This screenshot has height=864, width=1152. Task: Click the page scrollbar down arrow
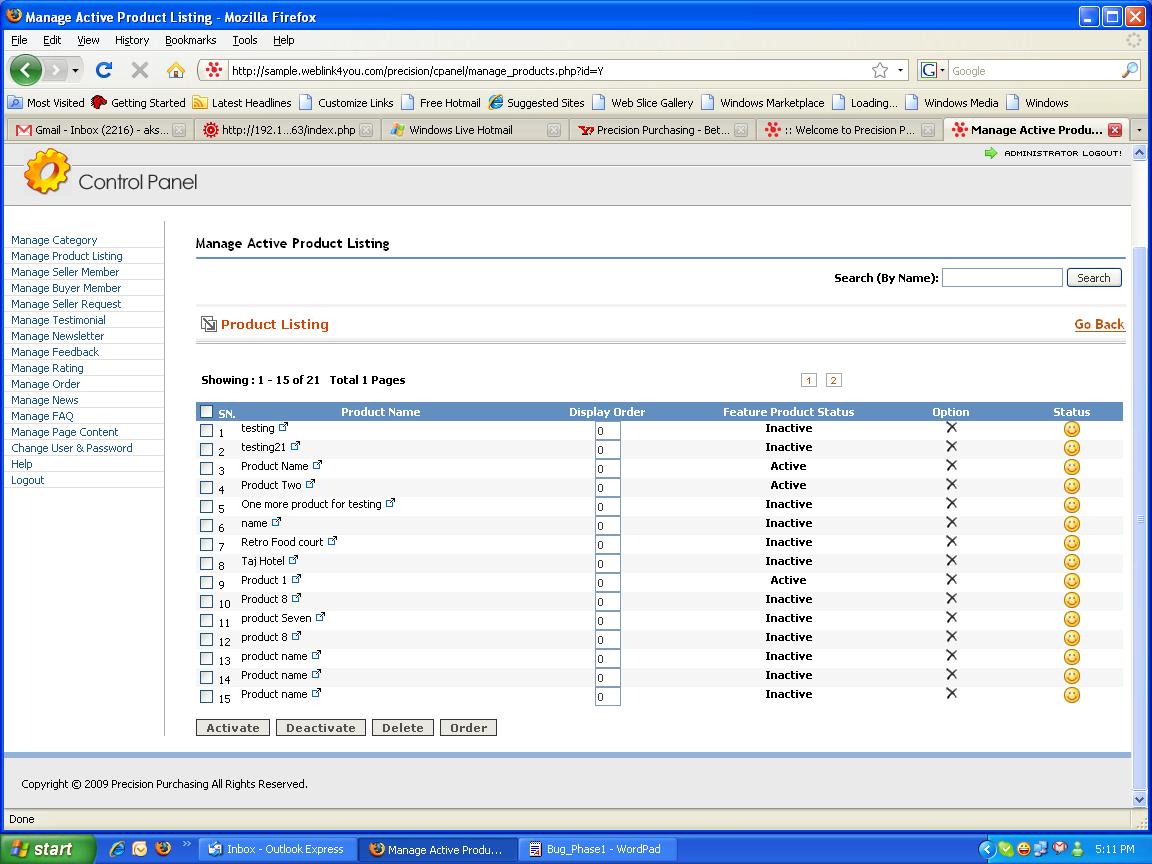pos(1140,799)
